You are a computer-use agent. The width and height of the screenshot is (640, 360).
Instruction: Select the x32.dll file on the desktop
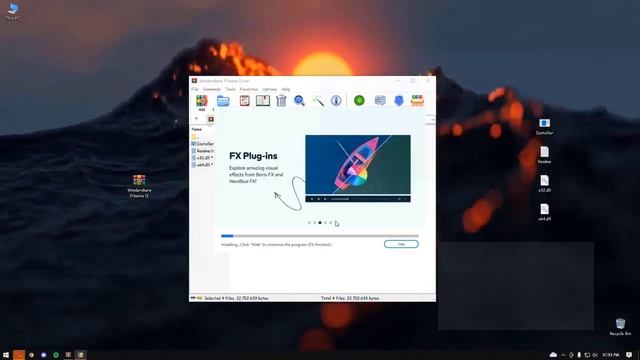pos(544,184)
